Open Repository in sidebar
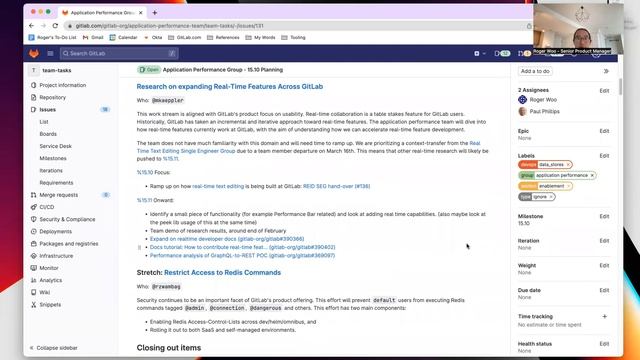 (52, 98)
